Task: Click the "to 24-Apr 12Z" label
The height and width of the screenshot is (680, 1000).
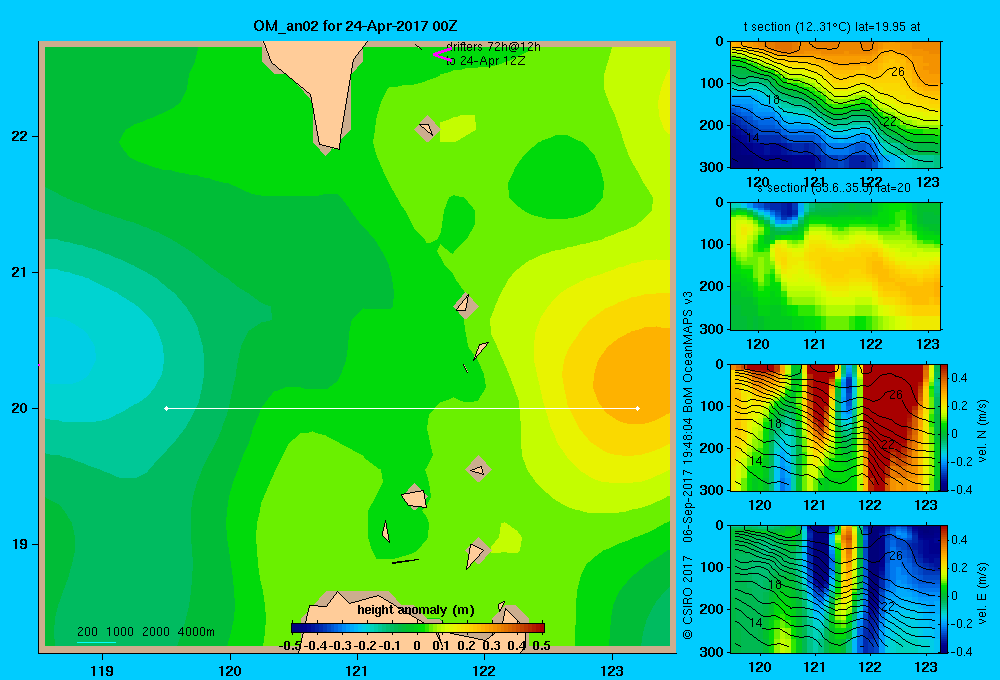Action: (485, 61)
